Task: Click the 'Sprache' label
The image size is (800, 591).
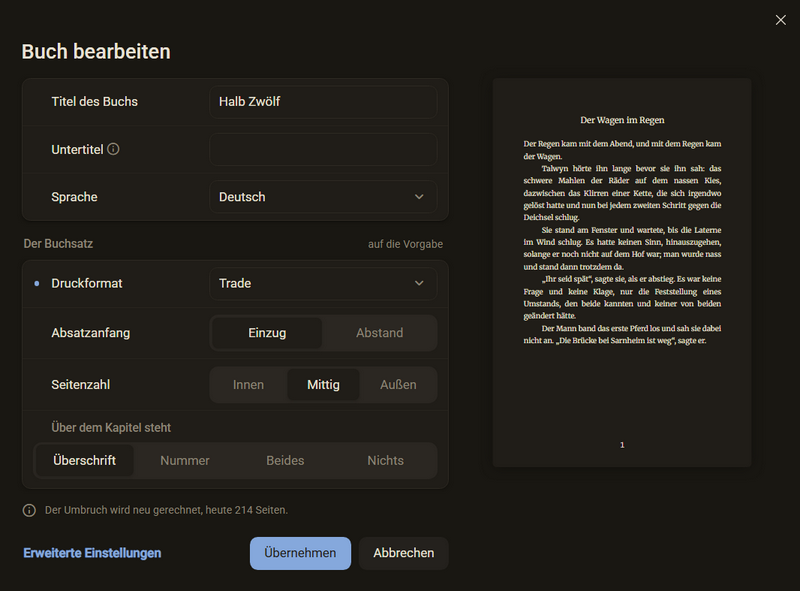Action: coord(74,197)
